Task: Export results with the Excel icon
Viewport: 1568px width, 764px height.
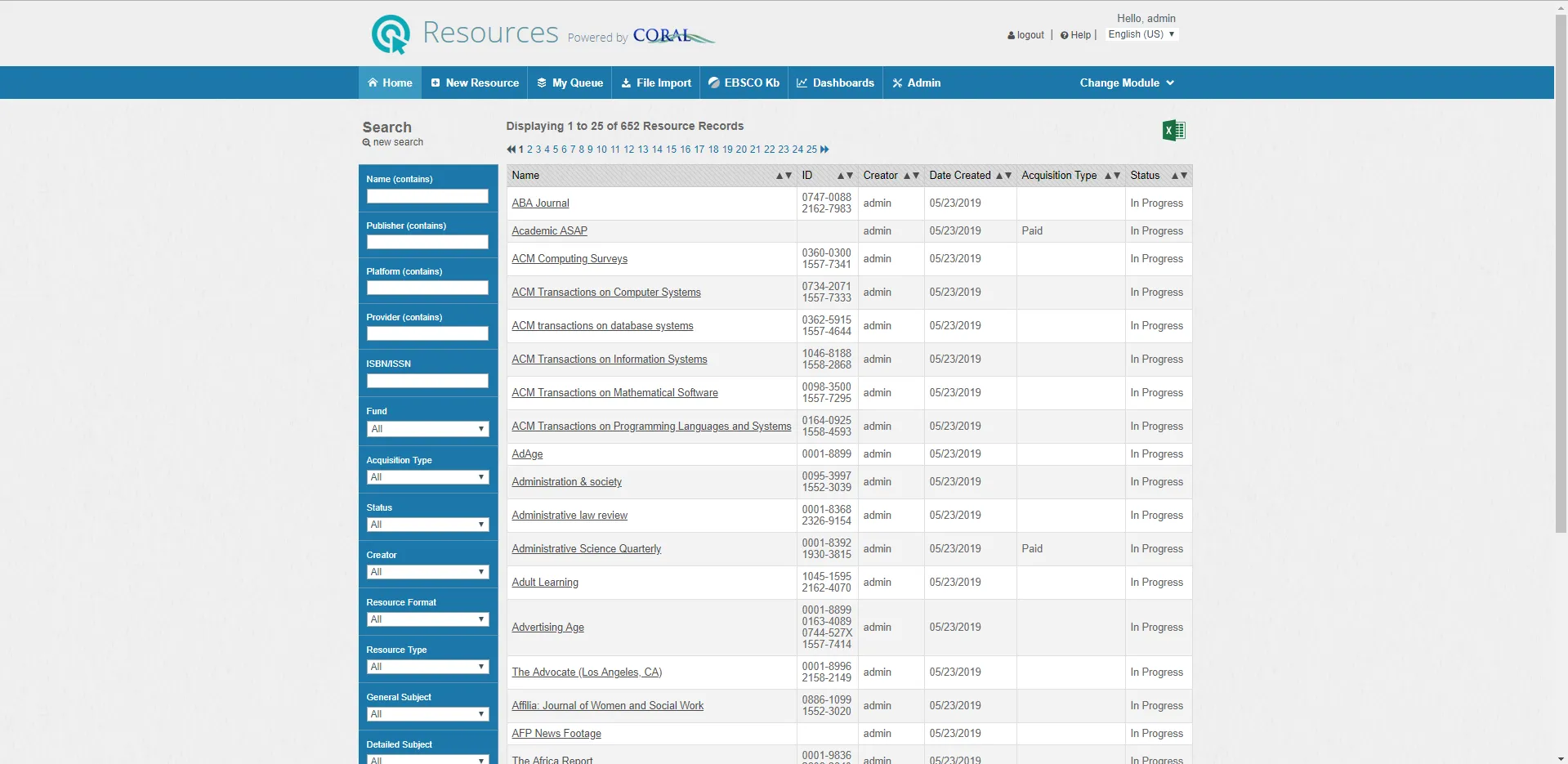Action: 1173,130
